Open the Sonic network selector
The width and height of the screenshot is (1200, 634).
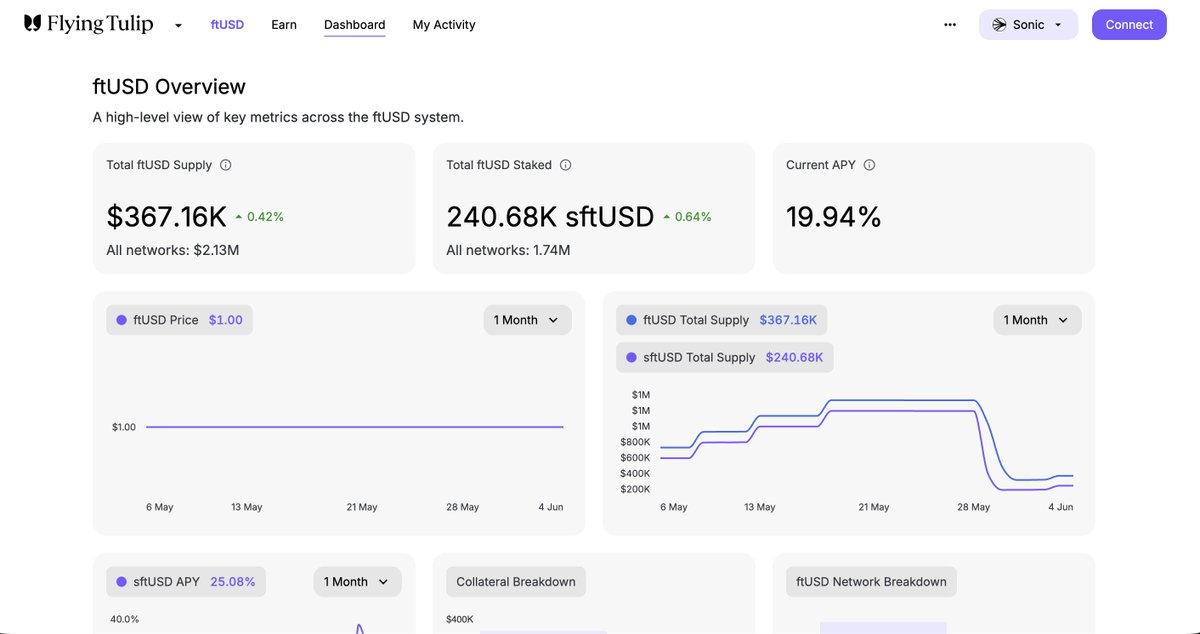1028,25
